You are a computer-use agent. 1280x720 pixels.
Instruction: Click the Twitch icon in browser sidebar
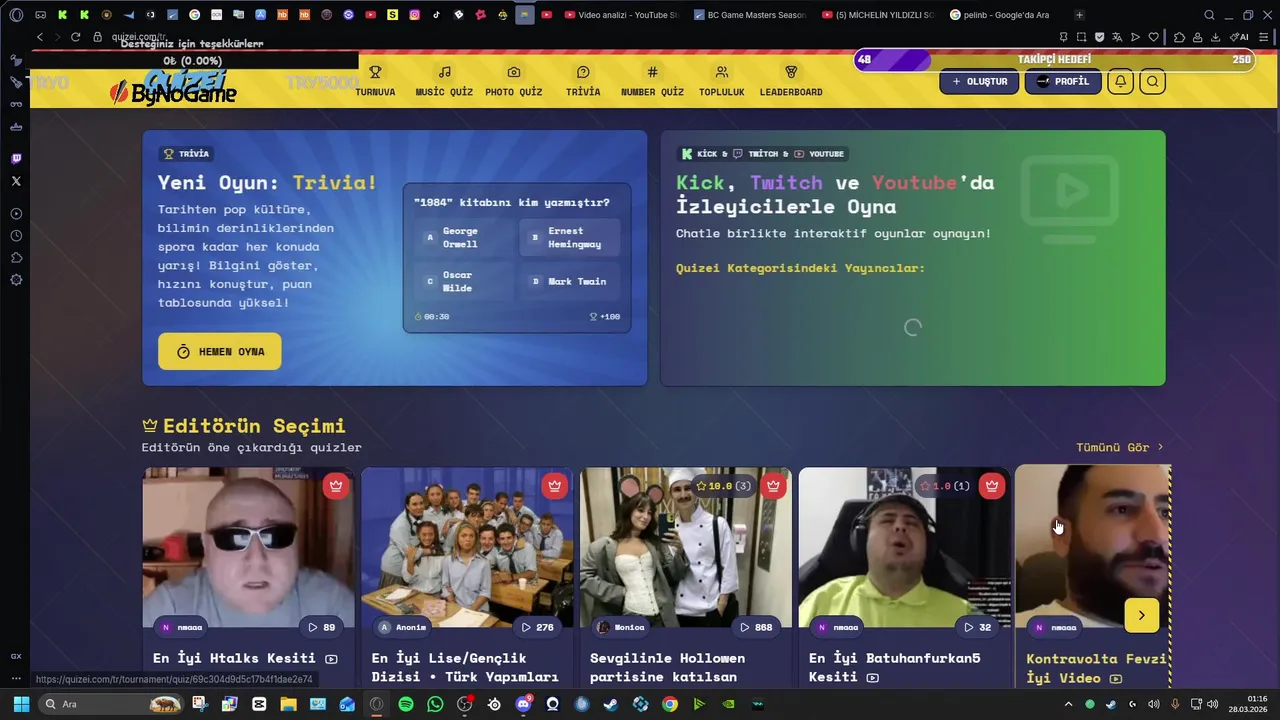tap(16, 159)
